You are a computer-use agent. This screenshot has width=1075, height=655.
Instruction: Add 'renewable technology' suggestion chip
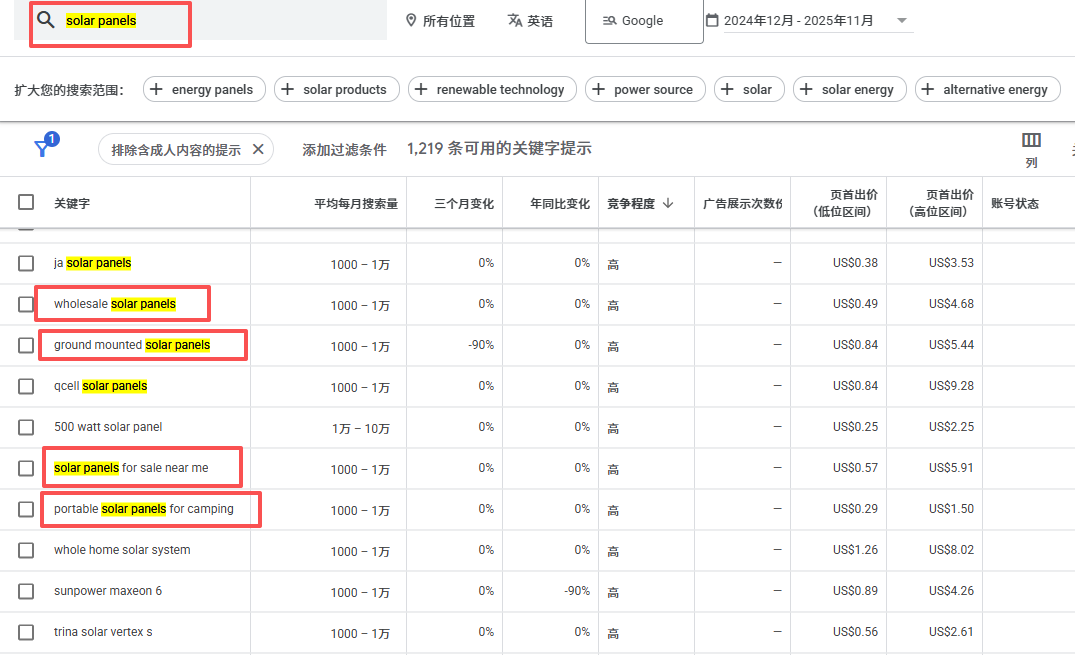(489, 89)
